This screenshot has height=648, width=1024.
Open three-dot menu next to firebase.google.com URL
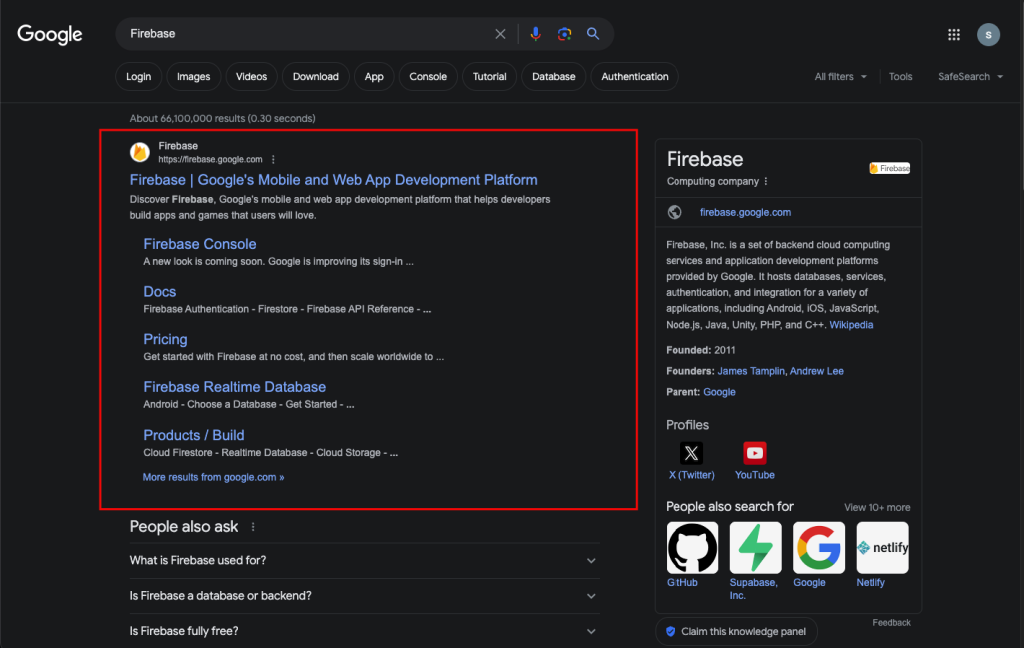click(x=273, y=159)
